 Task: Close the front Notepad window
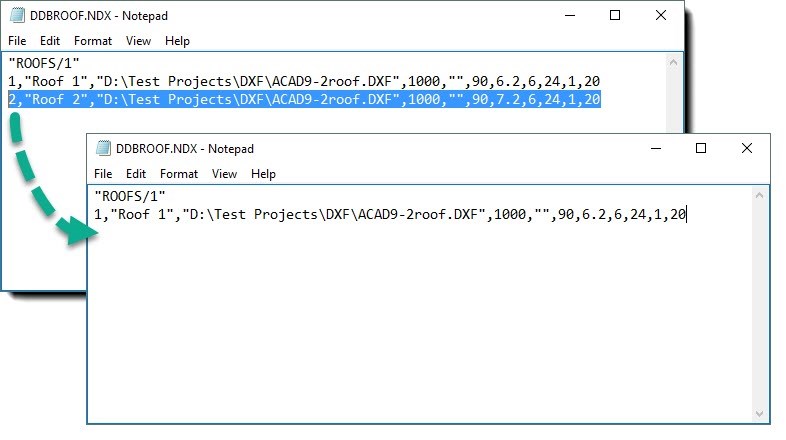point(746,148)
